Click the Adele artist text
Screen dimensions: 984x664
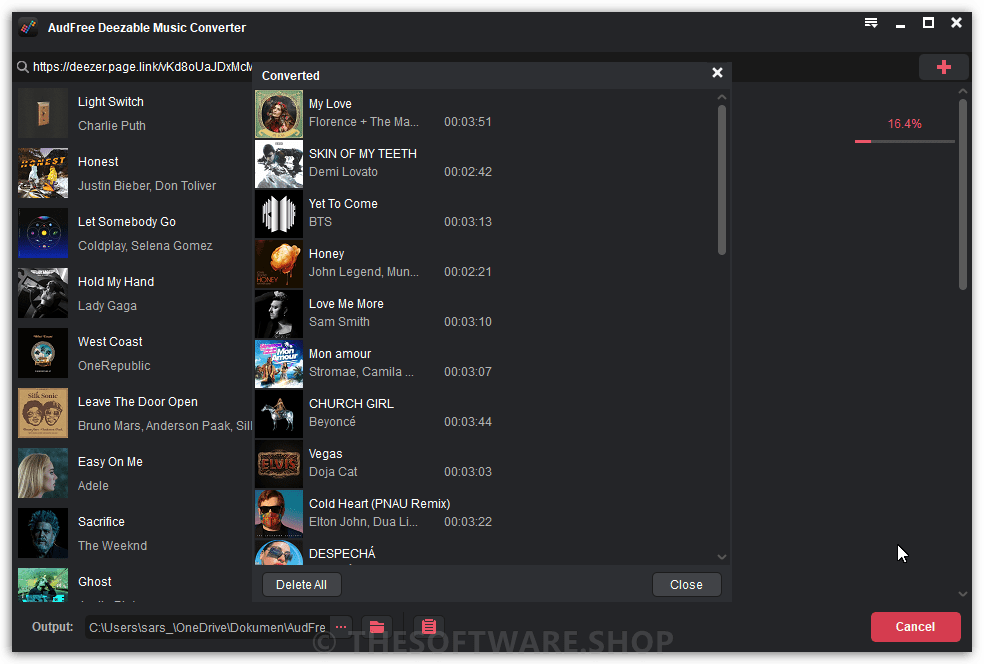93,486
